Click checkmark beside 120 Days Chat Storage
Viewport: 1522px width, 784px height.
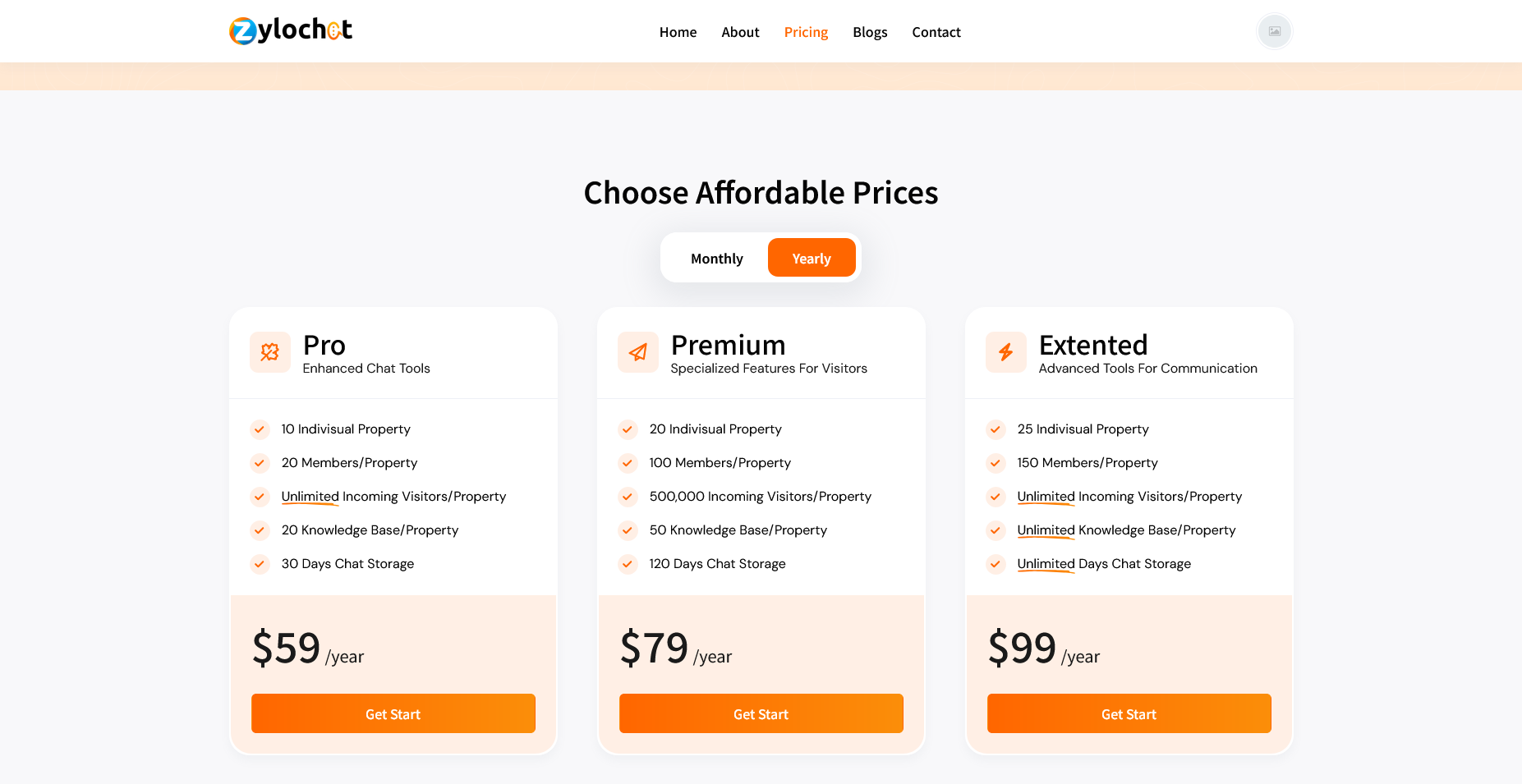coord(628,564)
